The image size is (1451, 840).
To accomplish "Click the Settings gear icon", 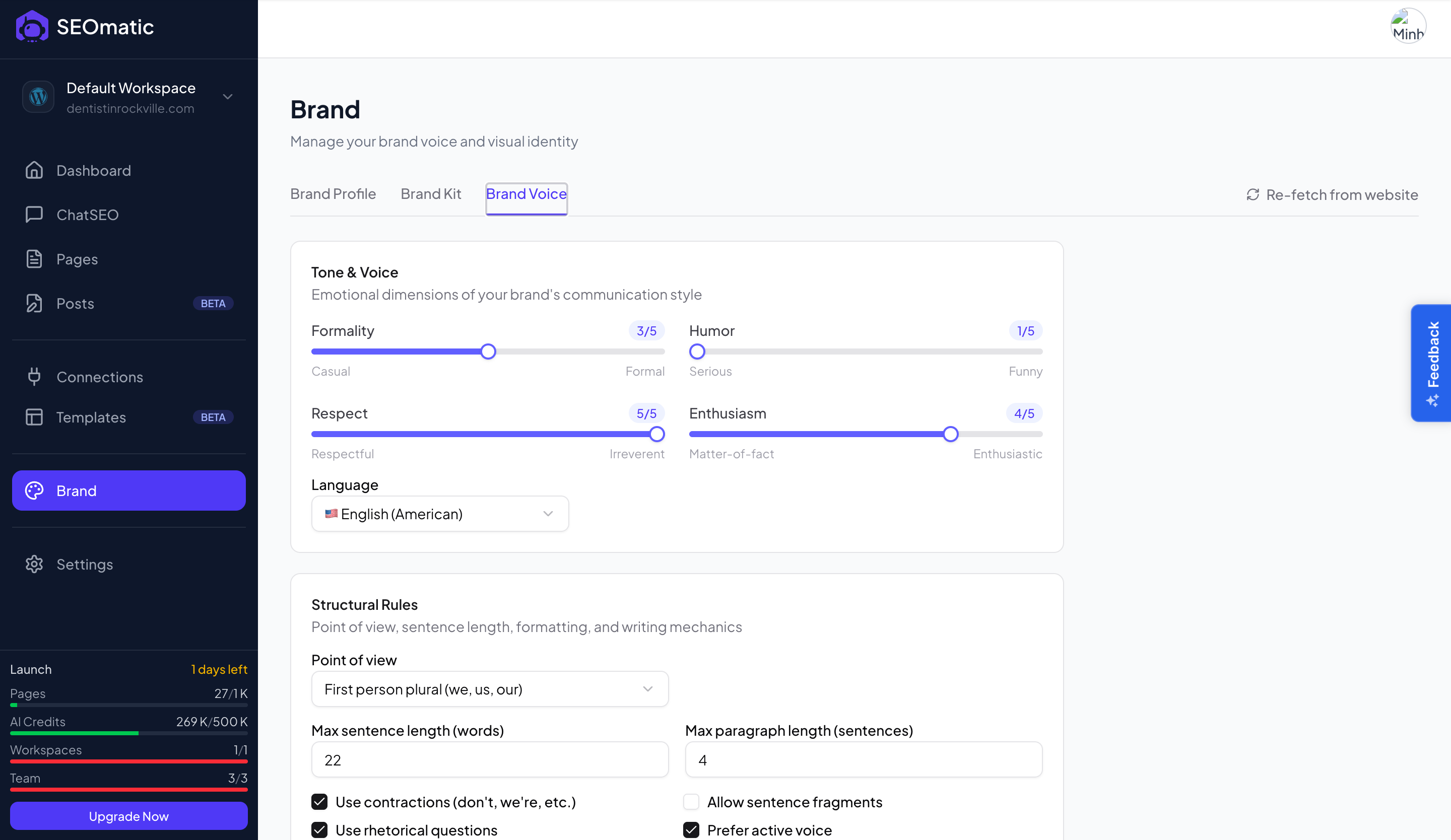I will (34, 565).
